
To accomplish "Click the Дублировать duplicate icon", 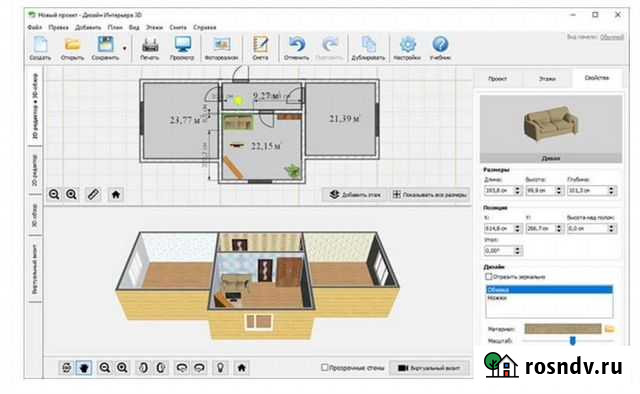I will click(368, 44).
